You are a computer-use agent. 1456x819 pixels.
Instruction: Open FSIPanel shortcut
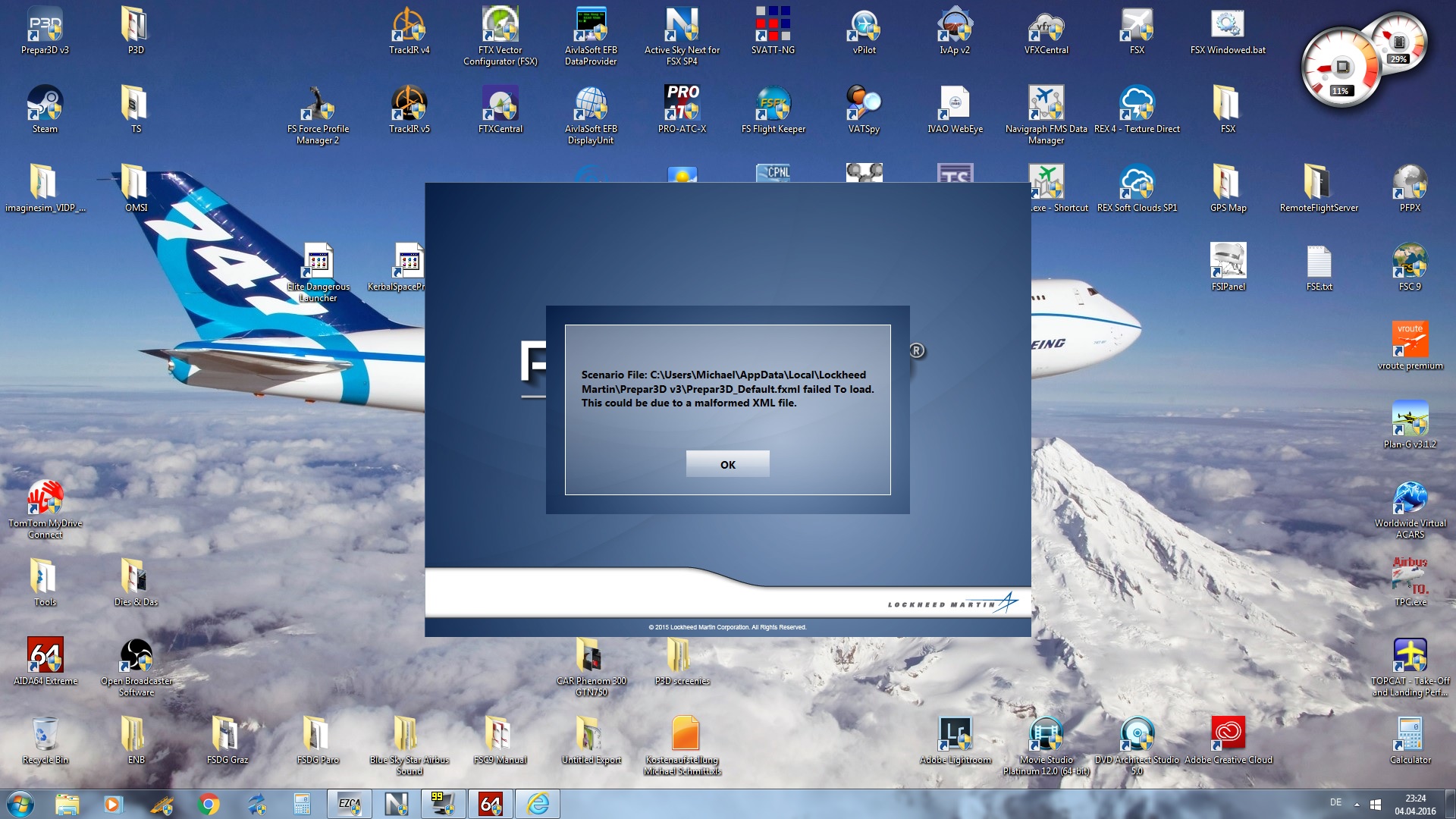(1228, 267)
